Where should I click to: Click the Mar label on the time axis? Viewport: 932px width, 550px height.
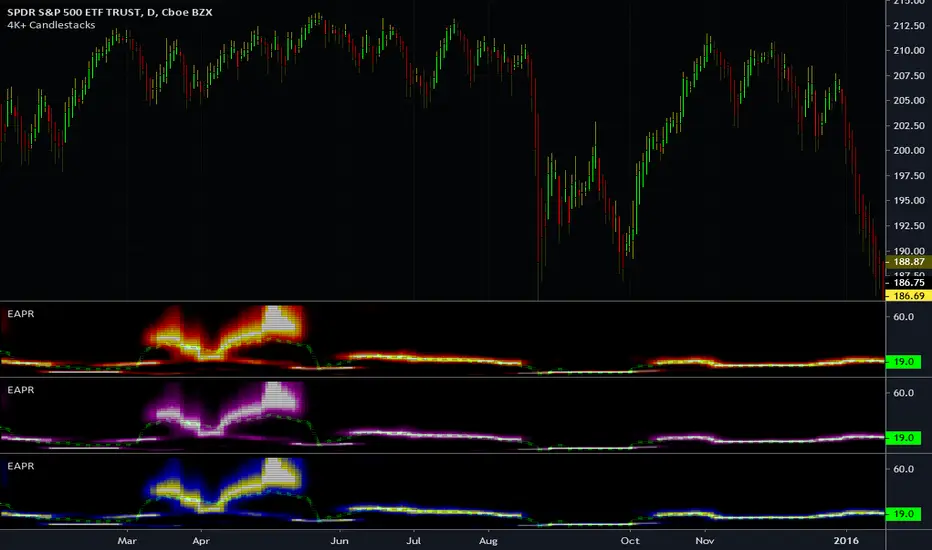tap(127, 540)
